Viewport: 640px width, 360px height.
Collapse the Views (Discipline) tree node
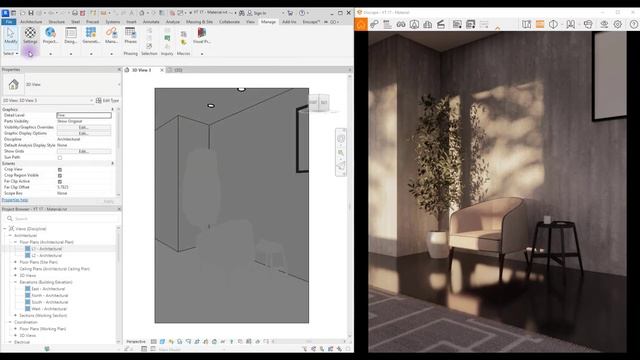coord(5,229)
